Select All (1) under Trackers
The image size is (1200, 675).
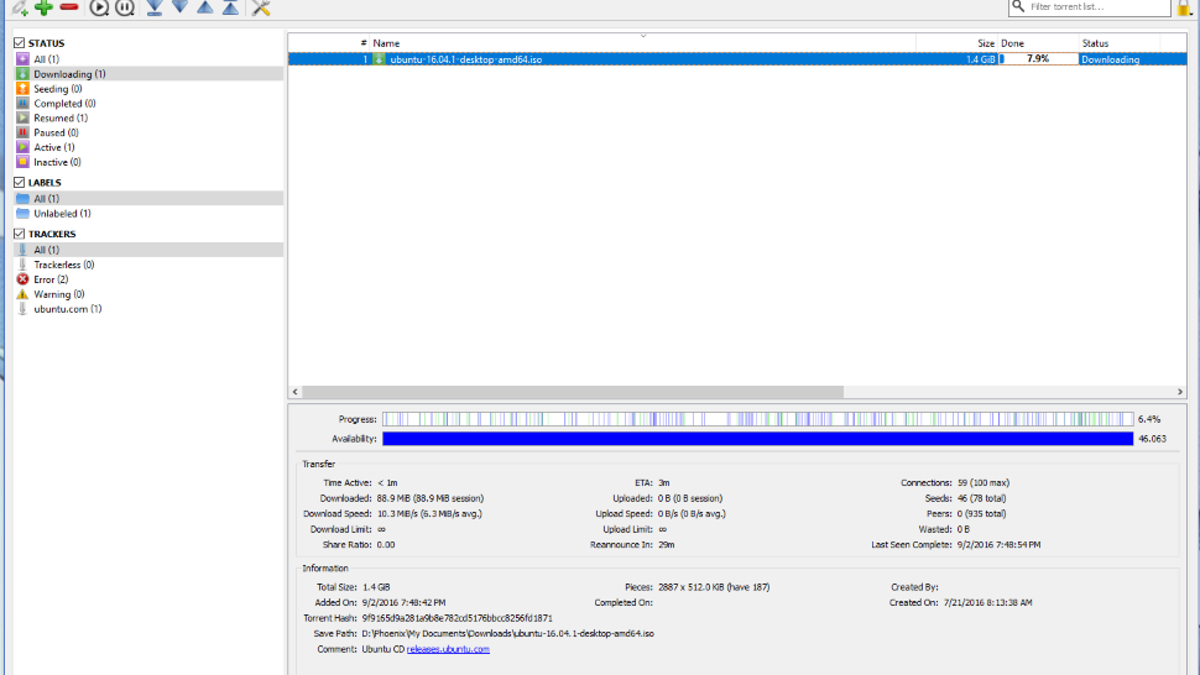point(148,250)
